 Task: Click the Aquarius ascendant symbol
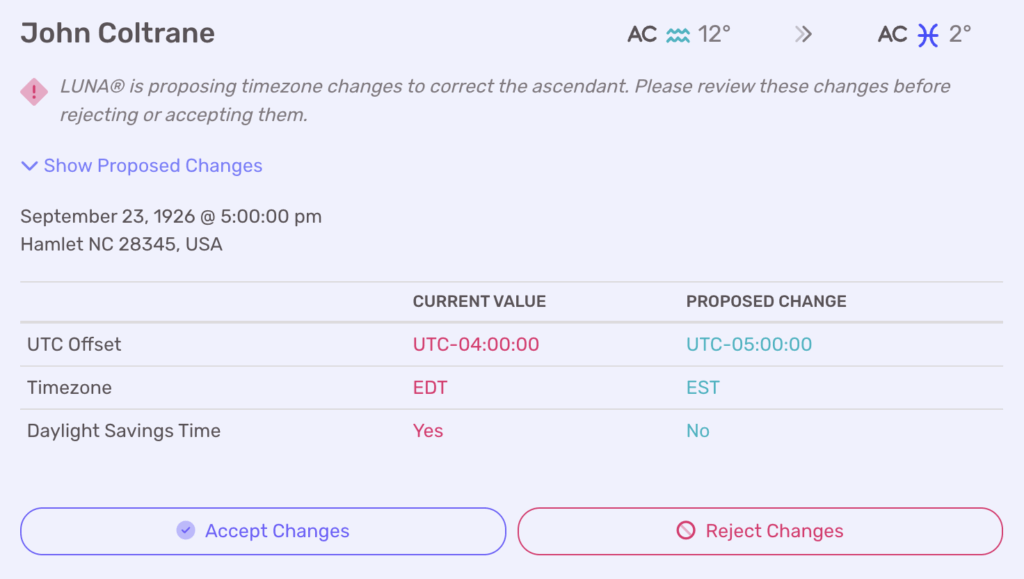pyautogui.click(x=678, y=35)
